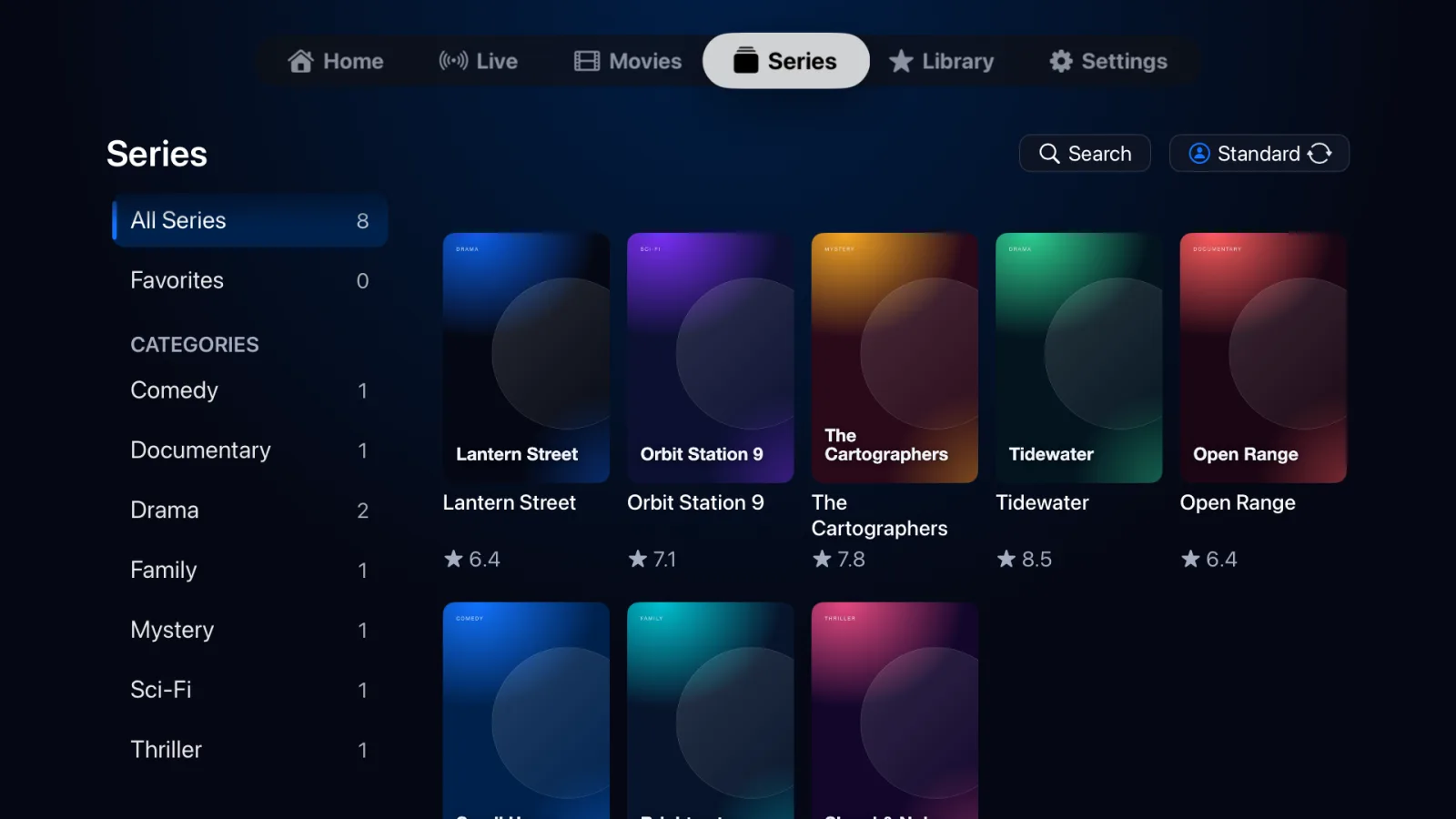Click the CATEGORIES heading in sidebar
This screenshot has height=819, width=1456.
195,345
